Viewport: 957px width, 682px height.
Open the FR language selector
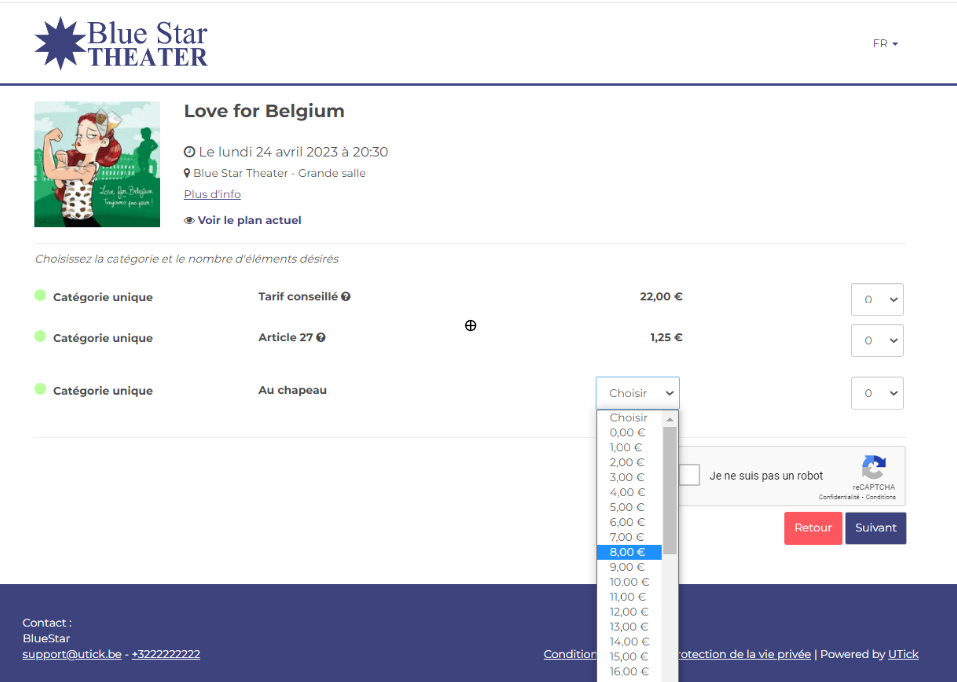pyautogui.click(x=885, y=44)
